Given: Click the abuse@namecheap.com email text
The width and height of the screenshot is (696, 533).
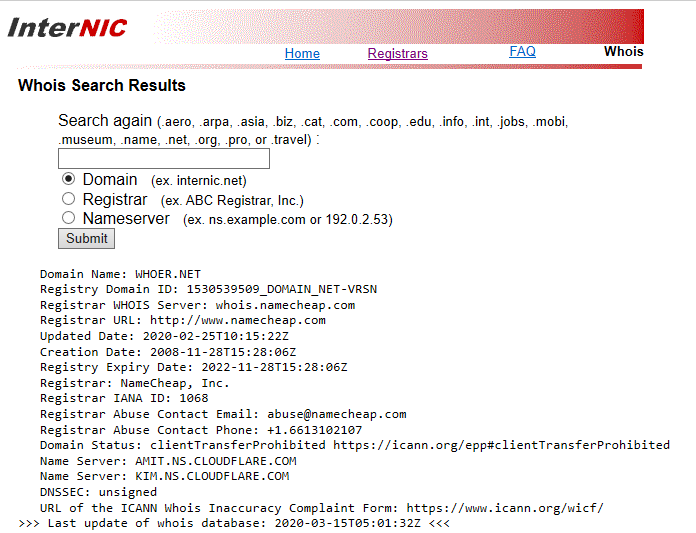Looking at the screenshot, I should point(337,414).
